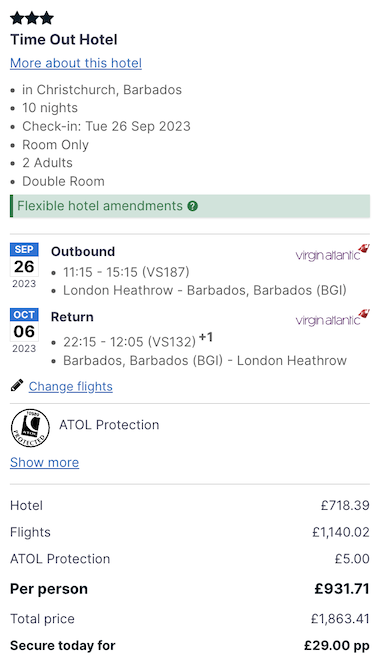Click the ATOL Protection text label
Viewport: 383px width, 668px height.
pos(109,425)
